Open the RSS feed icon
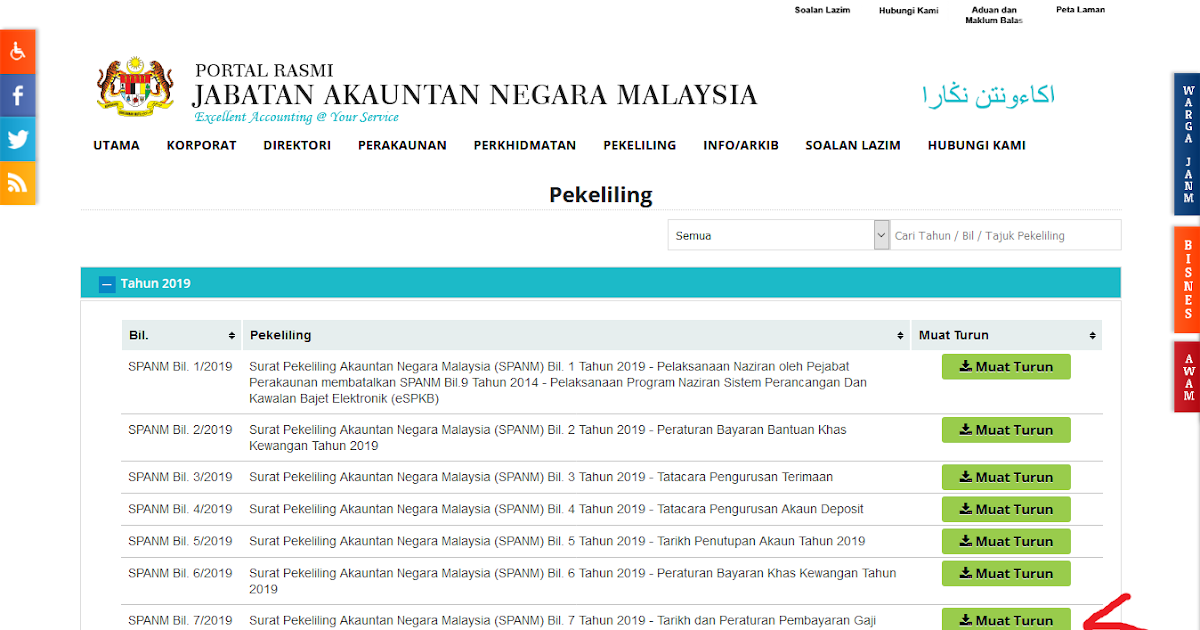This screenshot has width=1200, height=630. tap(17, 183)
